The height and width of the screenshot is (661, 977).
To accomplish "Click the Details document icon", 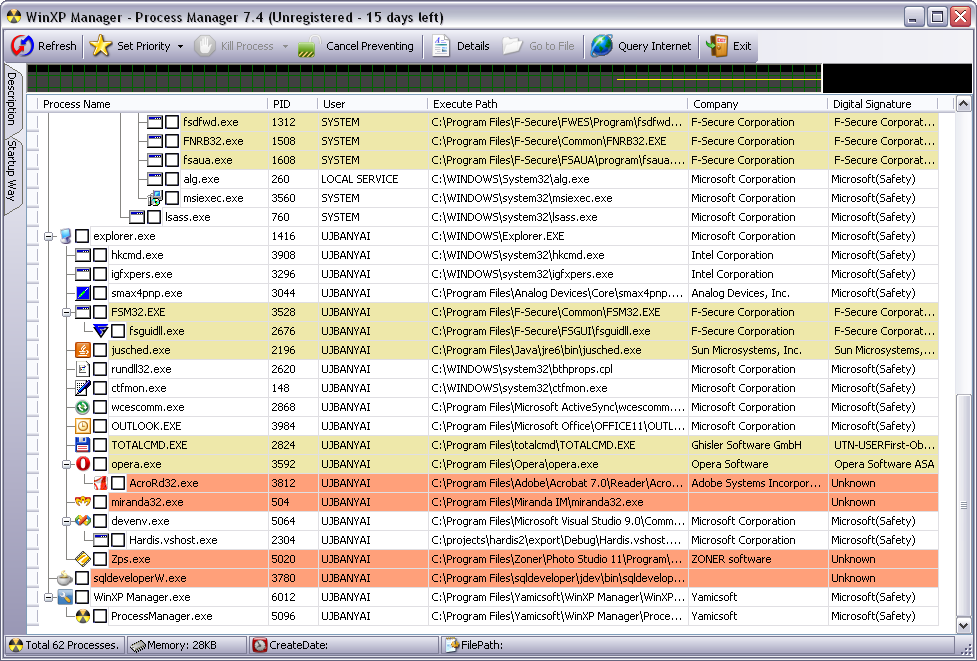I will pyautogui.click(x=441, y=46).
